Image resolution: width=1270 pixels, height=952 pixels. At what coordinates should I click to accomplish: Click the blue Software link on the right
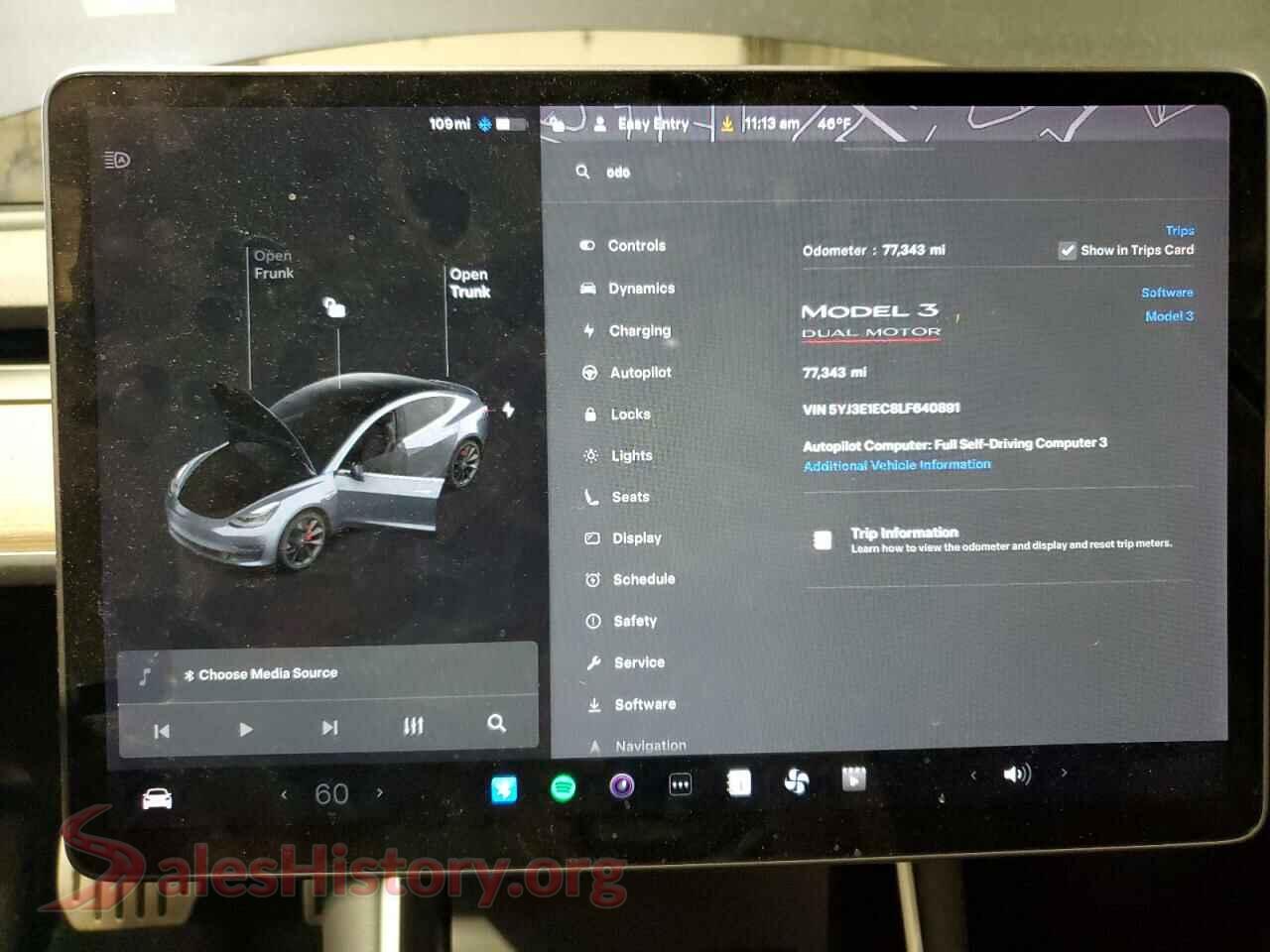pyautogui.click(x=1167, y=293)
